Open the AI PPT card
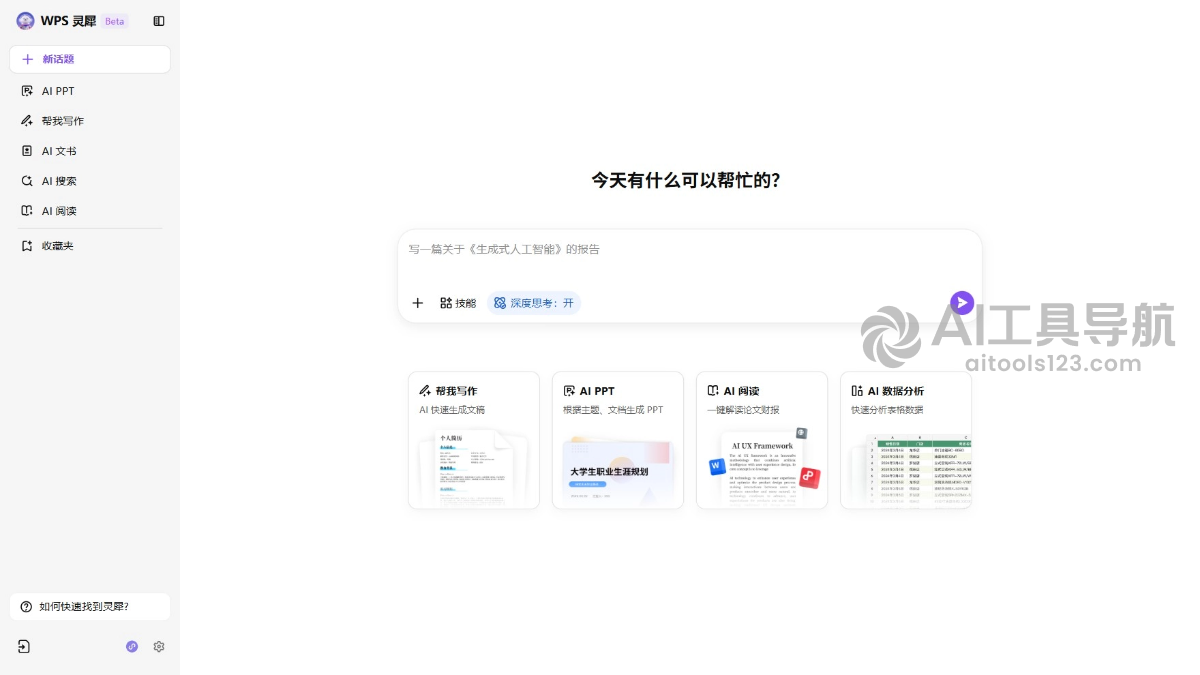This screenshot has width=1200, height=675. tap(618, 440)
